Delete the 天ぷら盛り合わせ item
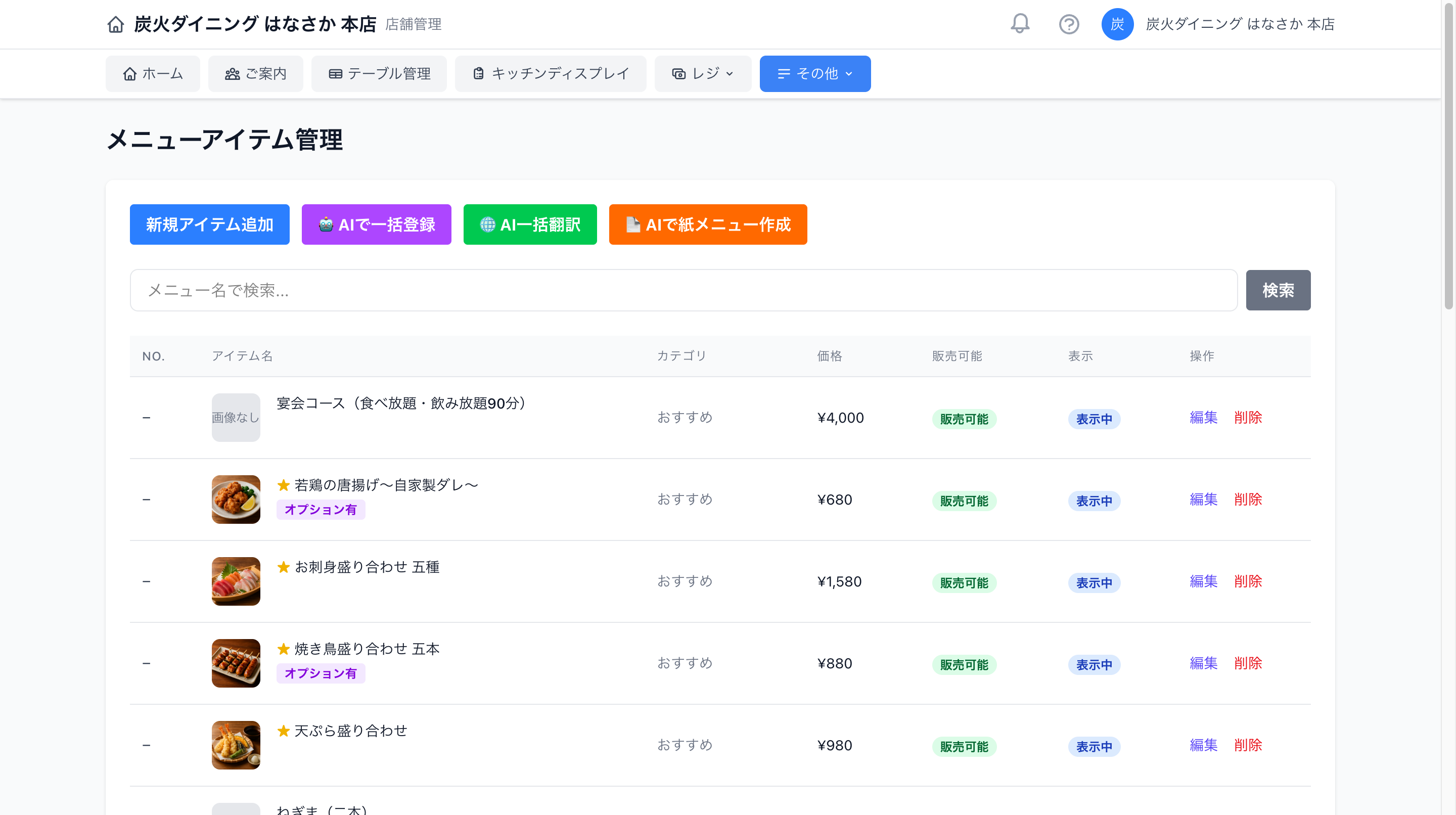1456x815 pixels. pos(1248,745)
